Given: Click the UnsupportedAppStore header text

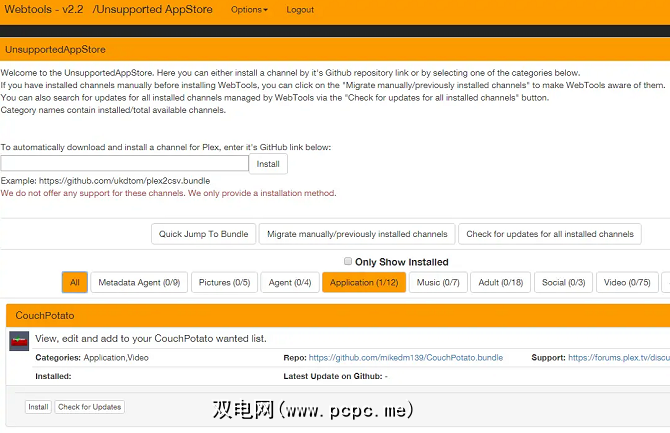Looking at the screenshot, I should [55, 50].
